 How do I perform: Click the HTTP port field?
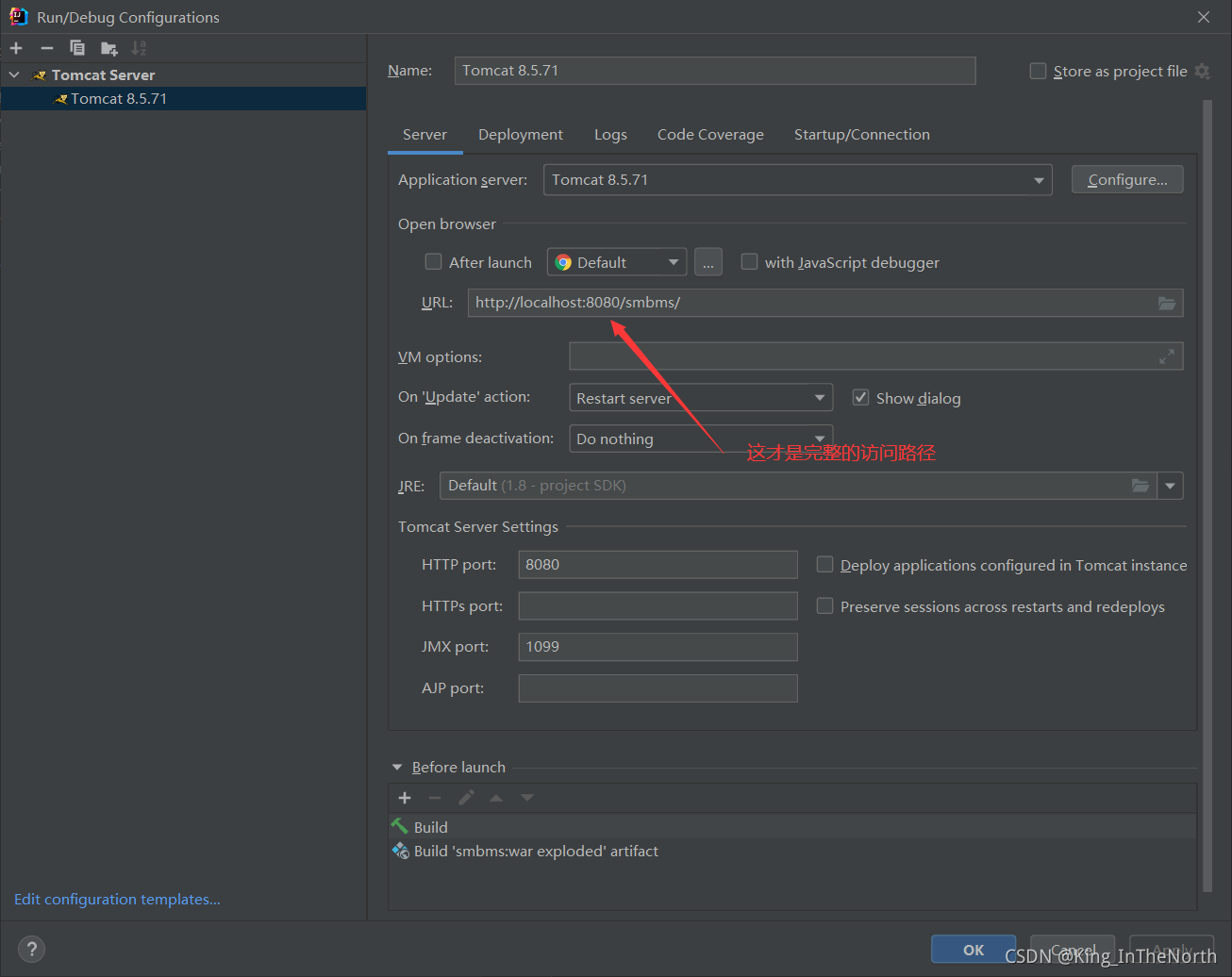(x=658, y=565)
